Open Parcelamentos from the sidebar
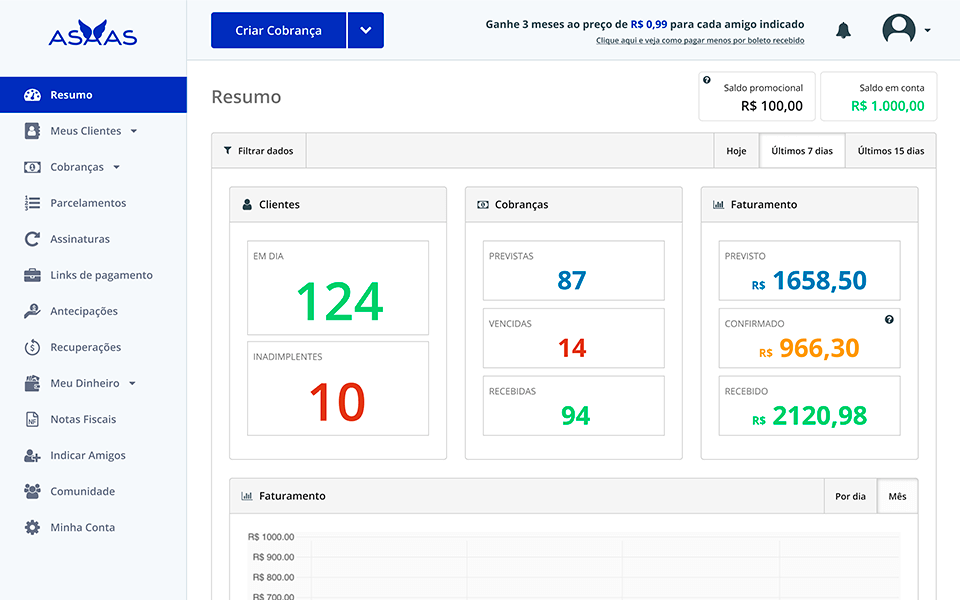This screenshot has height=600, width=960. click(x=88, y=202)
